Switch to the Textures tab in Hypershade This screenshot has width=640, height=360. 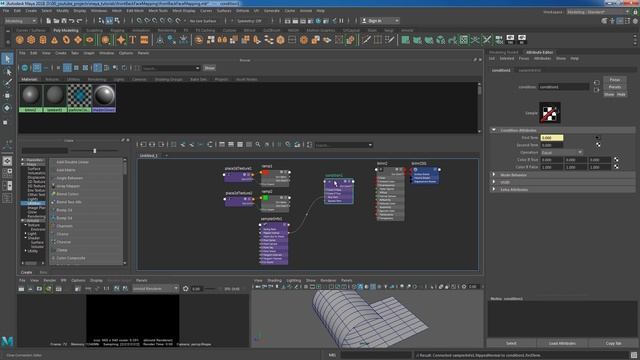pyautogui.click(x=52, y=79)
